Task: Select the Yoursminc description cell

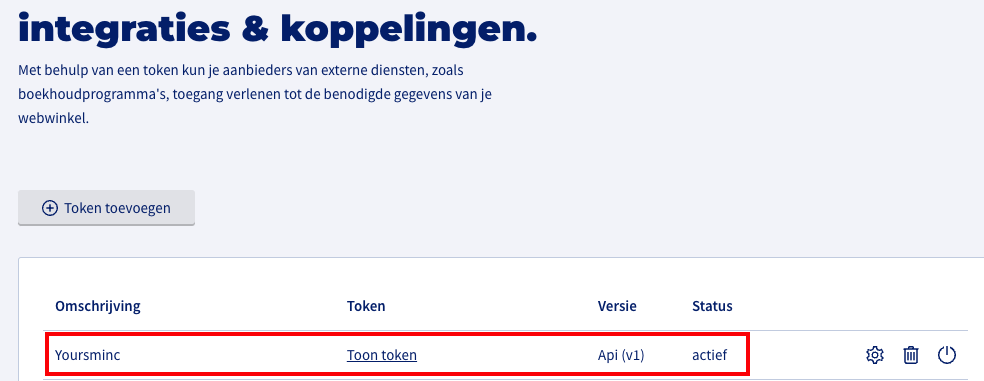Action: coord(87,355)
